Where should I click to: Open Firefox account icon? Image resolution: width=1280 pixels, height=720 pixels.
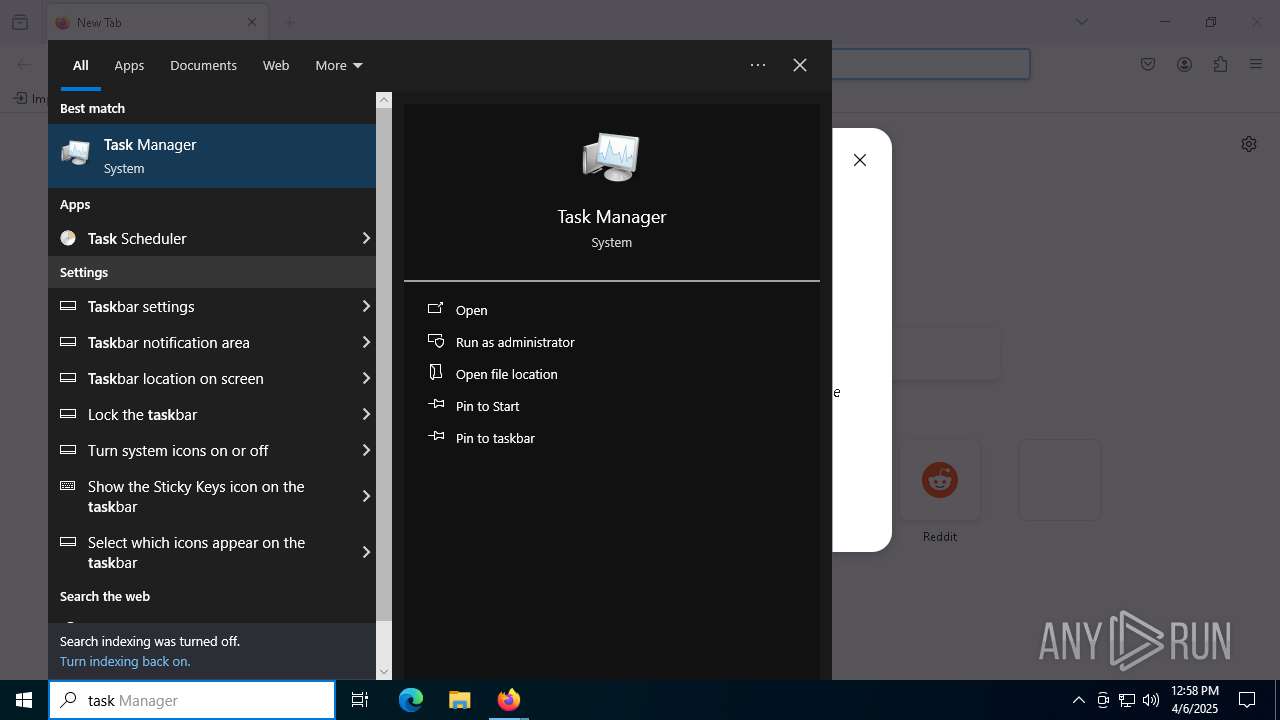coord(1184,65)
